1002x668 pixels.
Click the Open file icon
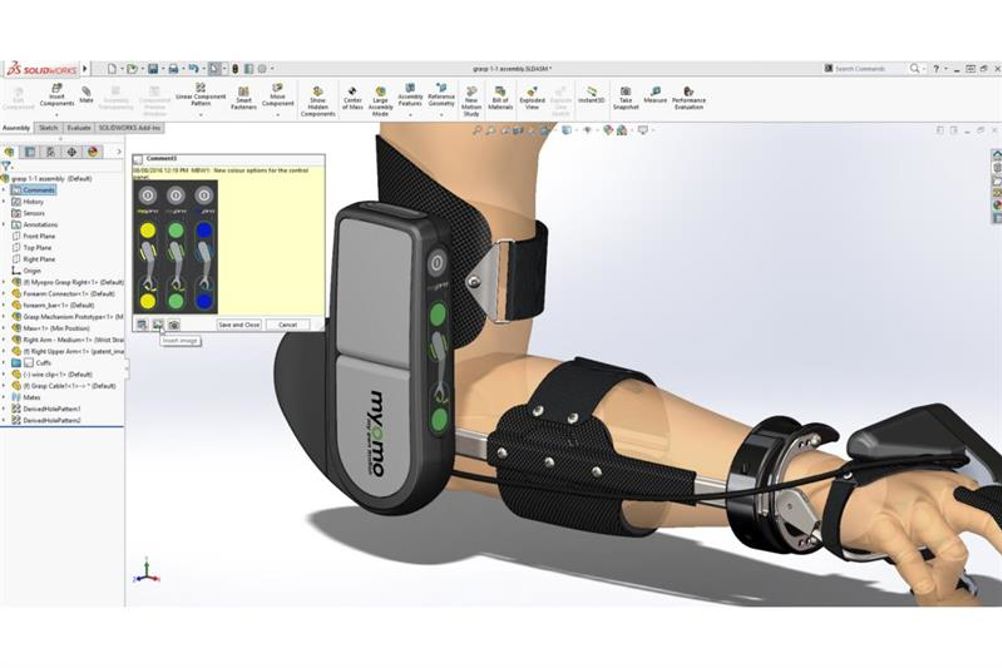(132, 68)
